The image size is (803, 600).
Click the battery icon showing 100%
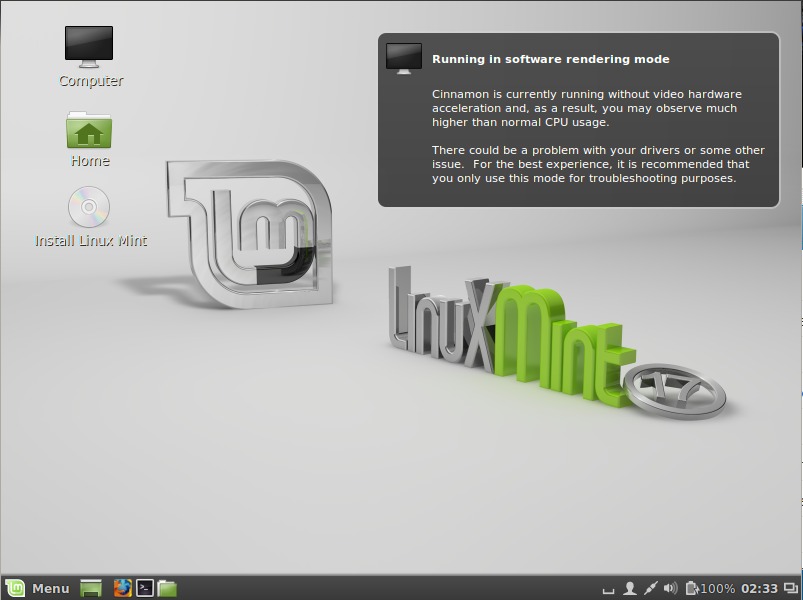coord(710,589)
